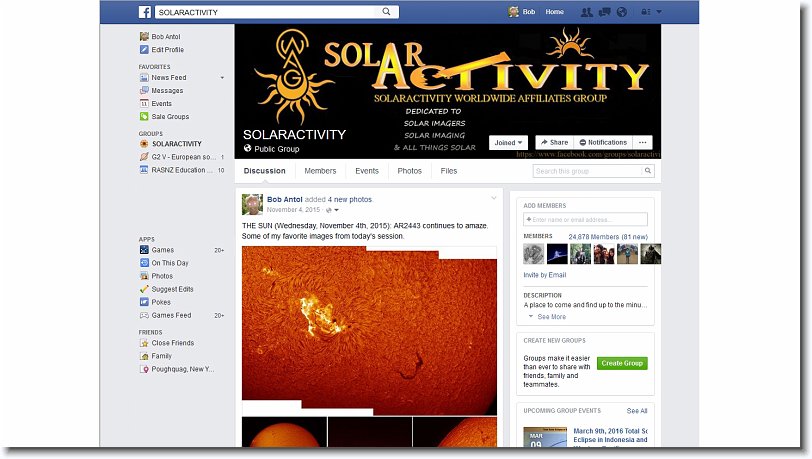Image resolution: width=812 pixels, height=459 pixels.
Task: Switch to the Discussion tab
Action: pyautogui.click(x=265, y=171)
